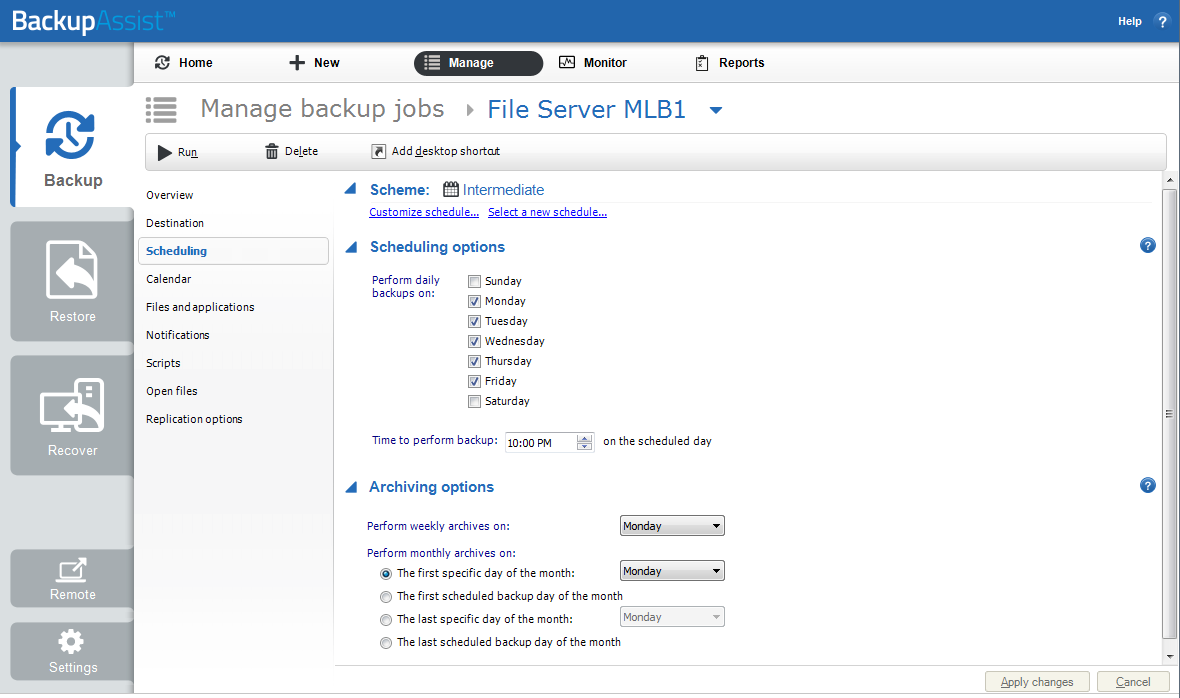Open the last specific day dropdown

[x=672, y=617]
